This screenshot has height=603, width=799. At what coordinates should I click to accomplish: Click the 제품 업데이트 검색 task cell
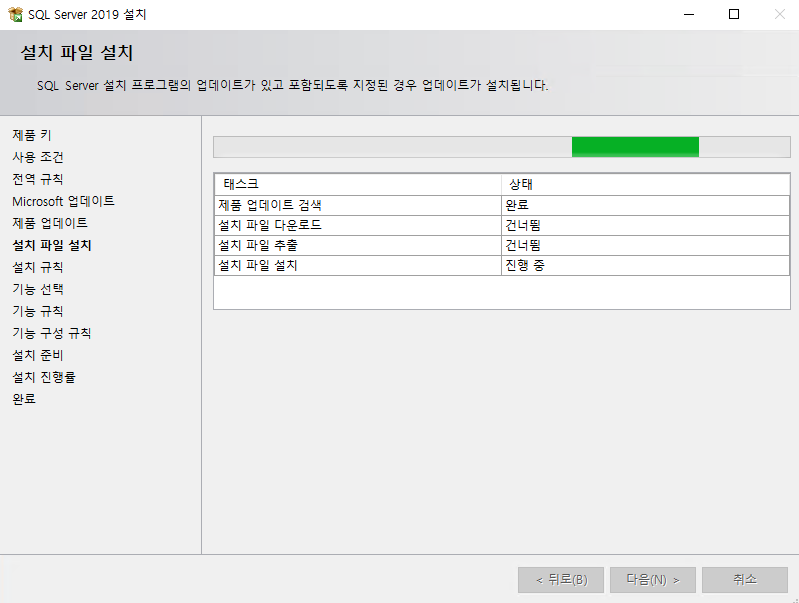(x=358, y=205)
